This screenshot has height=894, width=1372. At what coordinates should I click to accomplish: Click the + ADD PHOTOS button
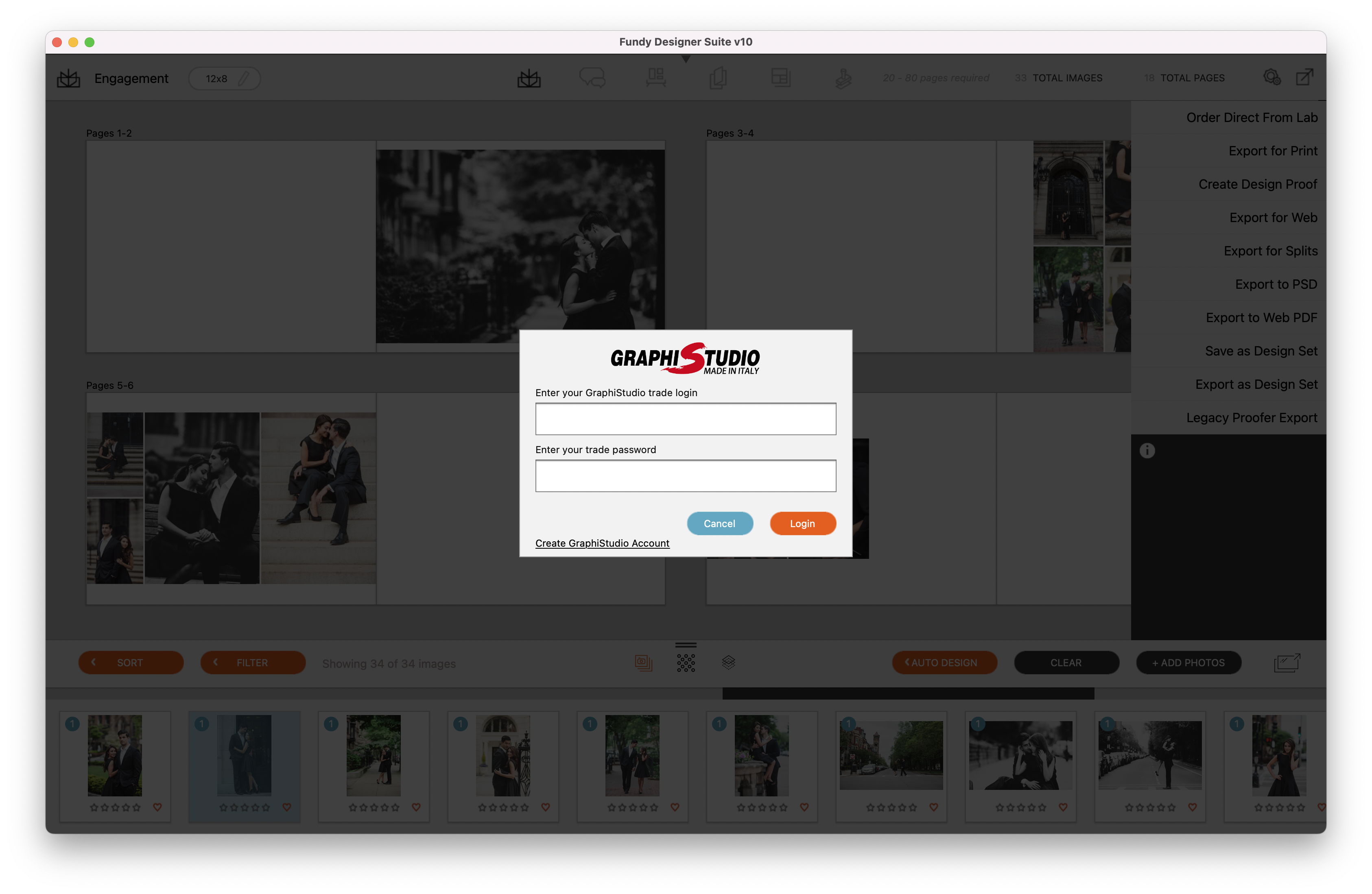pos(1188,663)
